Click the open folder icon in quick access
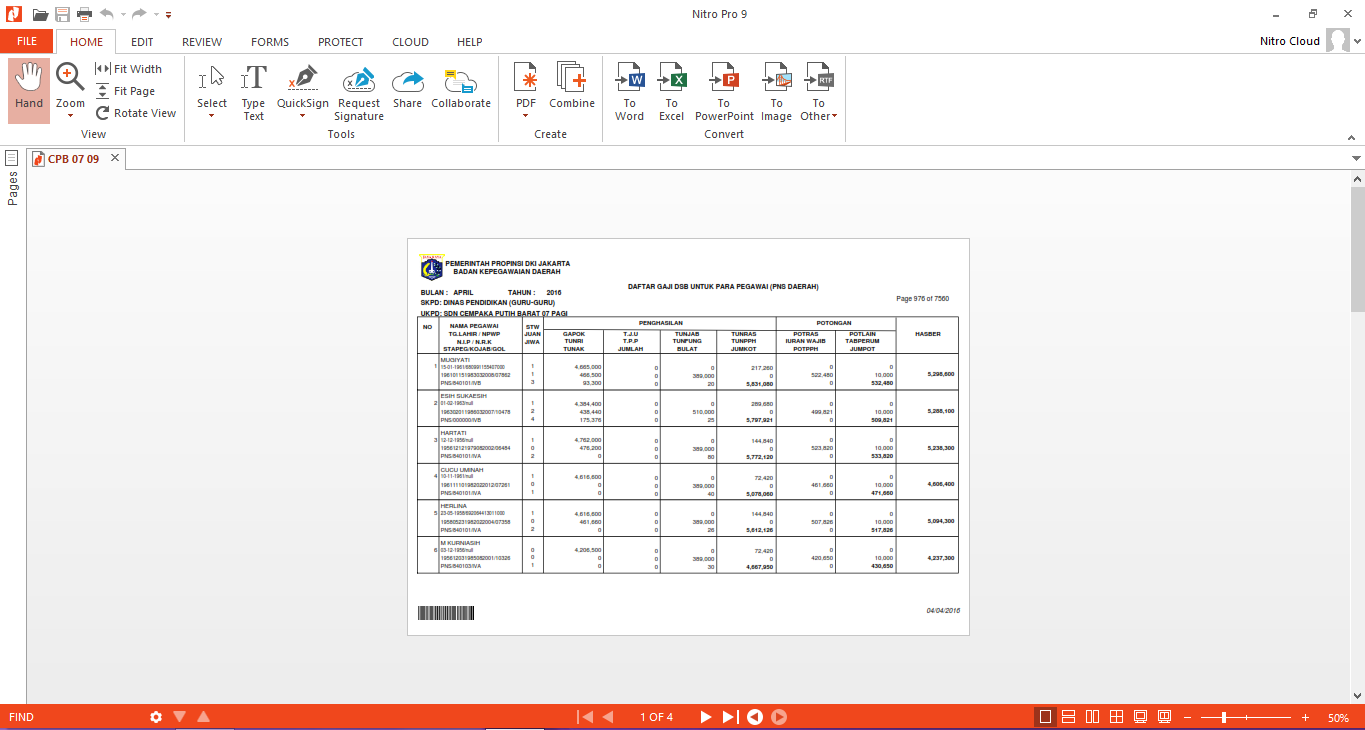Screen dimensions: 1365x730 (x=40, y=14)
